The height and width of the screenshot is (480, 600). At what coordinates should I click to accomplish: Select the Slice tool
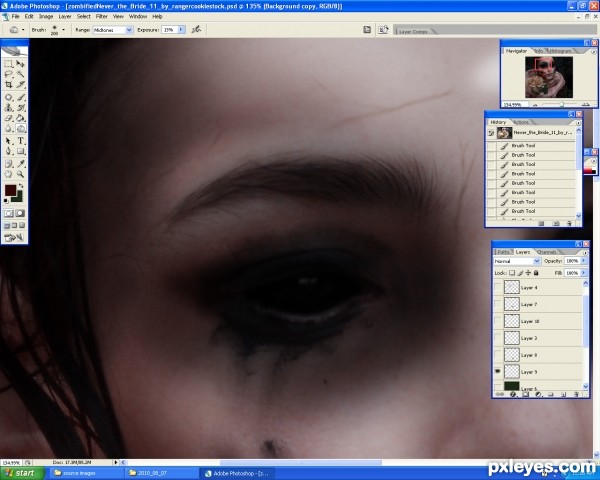coord(20,84)
